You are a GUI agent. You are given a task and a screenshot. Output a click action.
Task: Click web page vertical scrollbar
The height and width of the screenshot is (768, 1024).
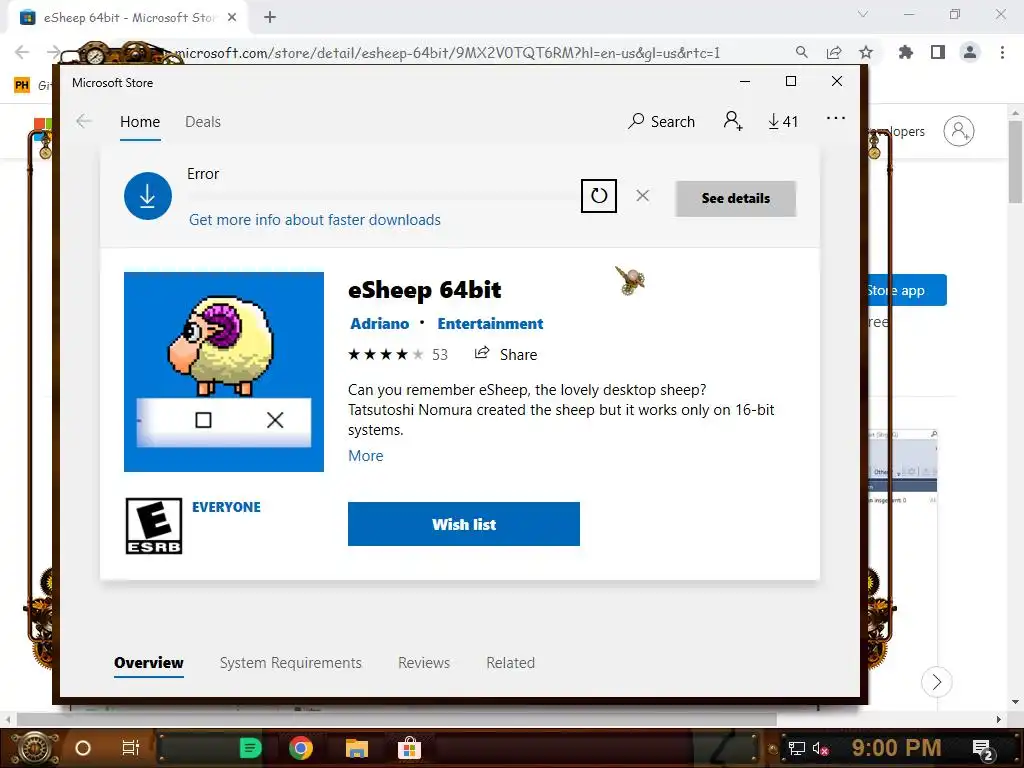[x=1015, y=162]
